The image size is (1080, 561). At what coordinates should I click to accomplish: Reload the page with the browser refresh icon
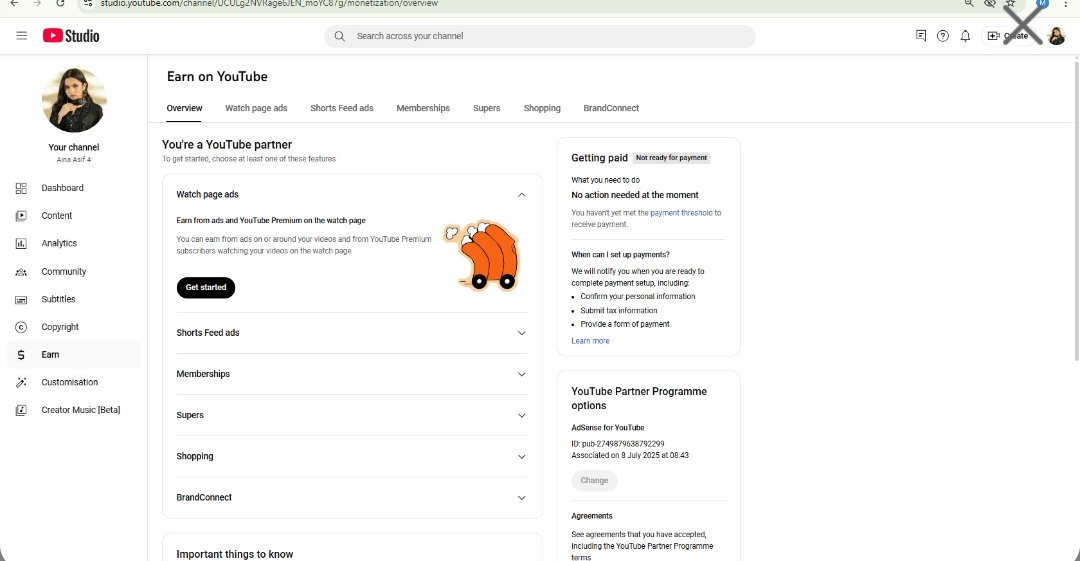[61, 3]
